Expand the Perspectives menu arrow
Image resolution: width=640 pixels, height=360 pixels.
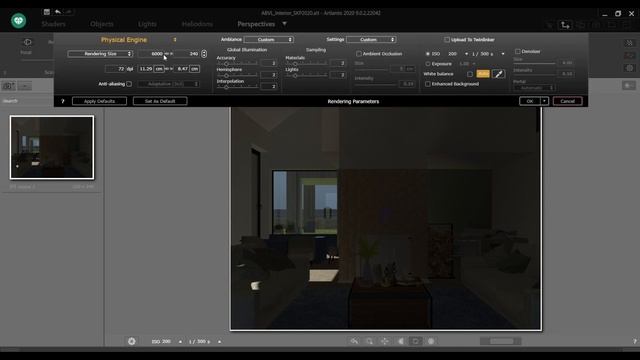284,24
